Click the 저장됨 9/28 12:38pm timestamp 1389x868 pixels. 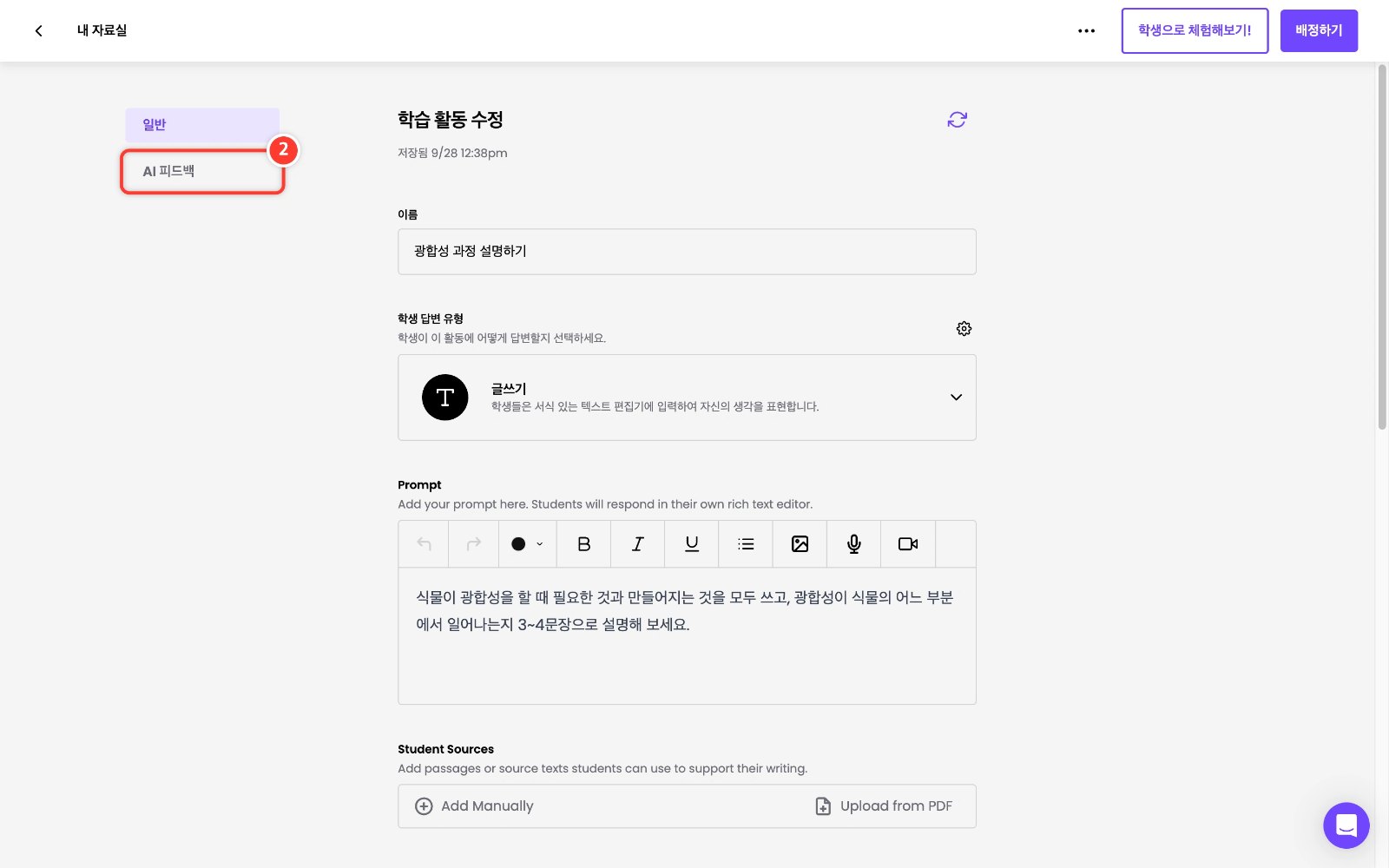(x=452, y=153)
